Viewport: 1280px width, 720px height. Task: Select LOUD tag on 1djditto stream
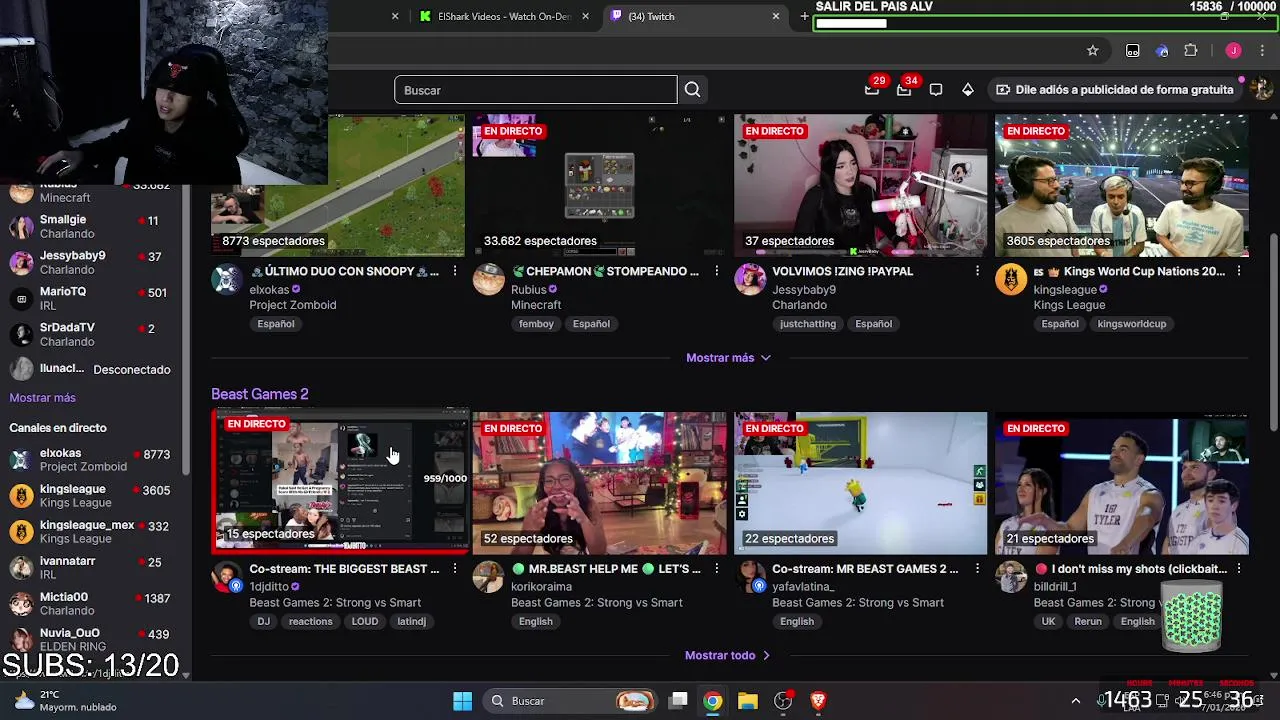point(365,621)
